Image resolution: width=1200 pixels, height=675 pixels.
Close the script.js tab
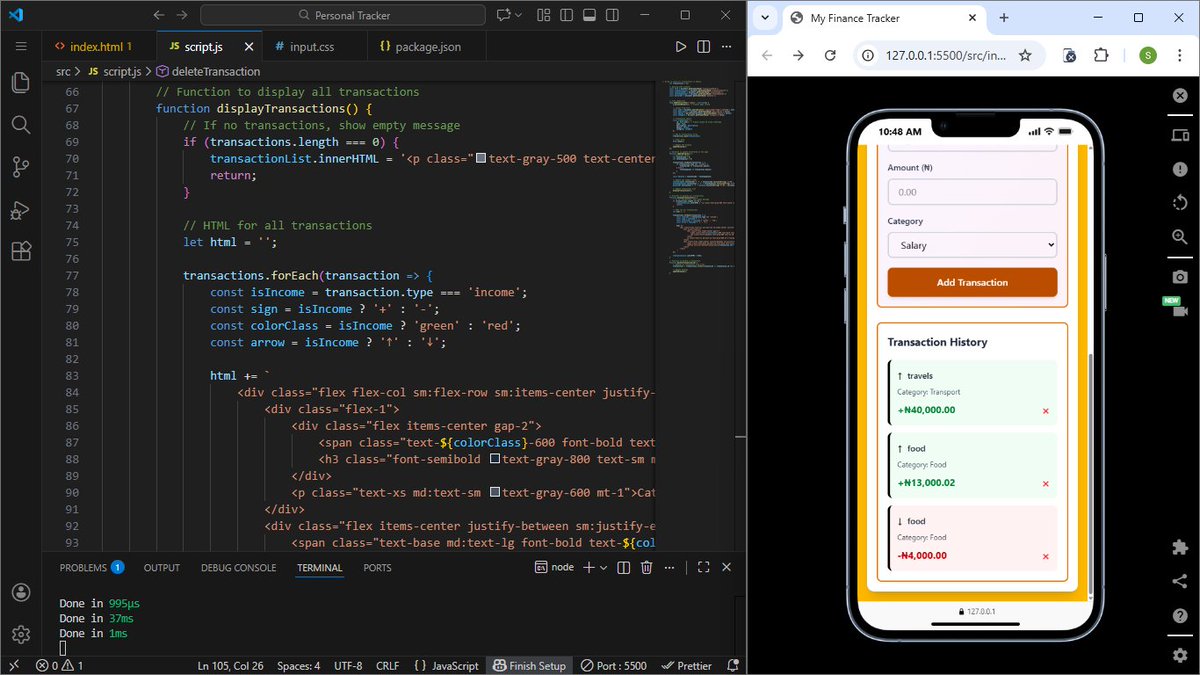coord(248,47)
